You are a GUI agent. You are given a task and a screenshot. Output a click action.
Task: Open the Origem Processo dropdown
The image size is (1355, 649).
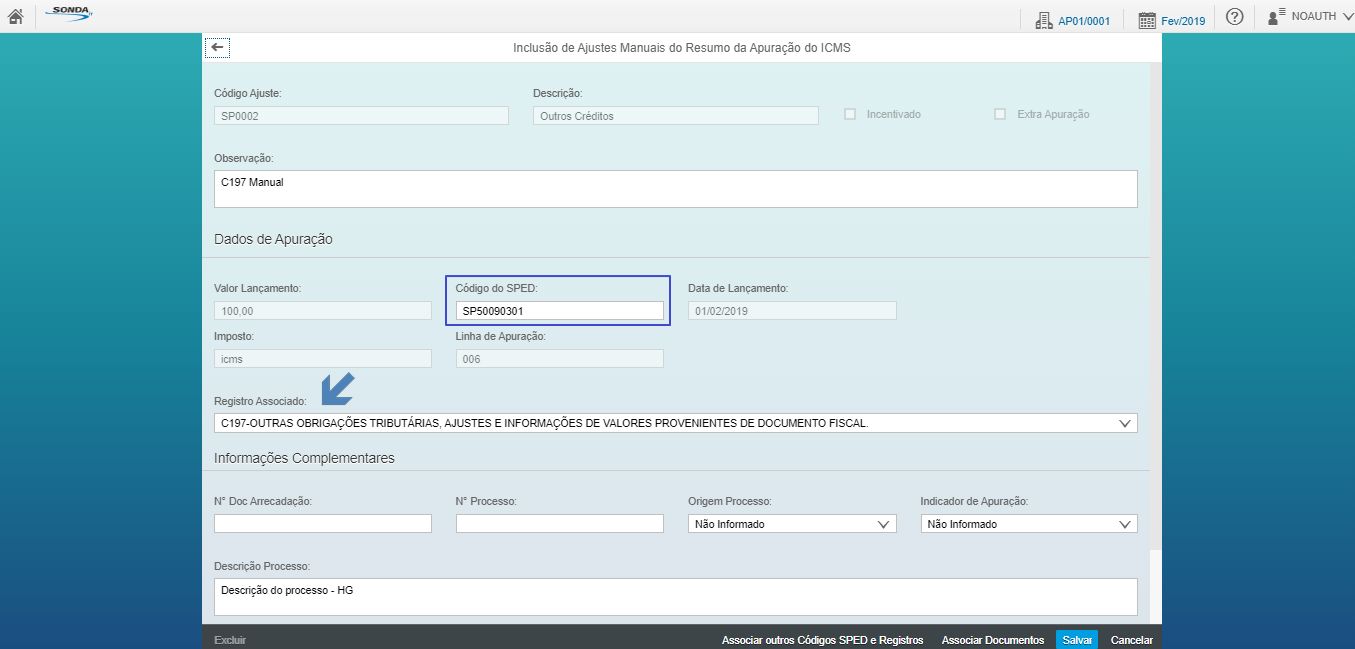pos(792,524)
